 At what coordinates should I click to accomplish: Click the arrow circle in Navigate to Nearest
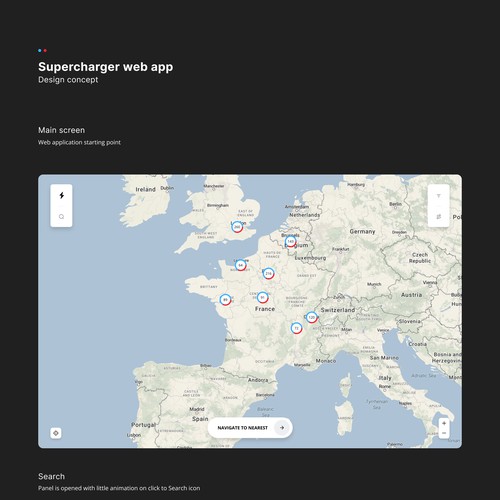[x=282, y=428]
